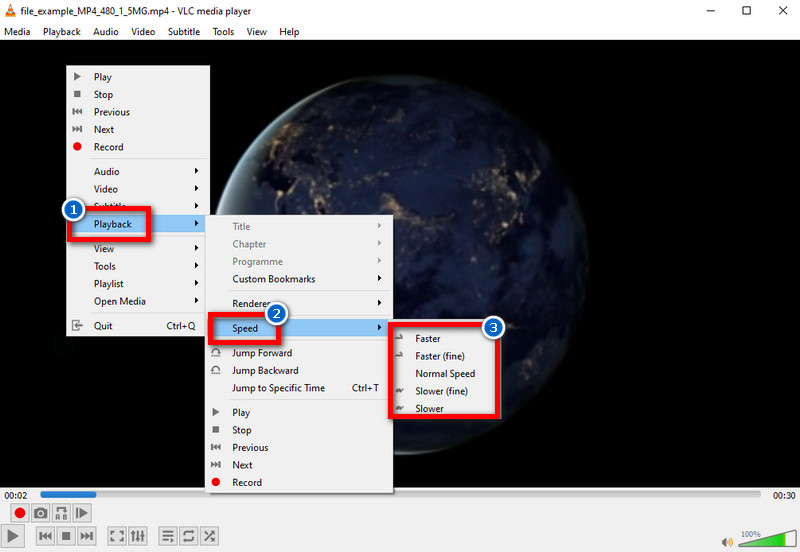Expand the Audio submenu in context menu

click(138, 171)
